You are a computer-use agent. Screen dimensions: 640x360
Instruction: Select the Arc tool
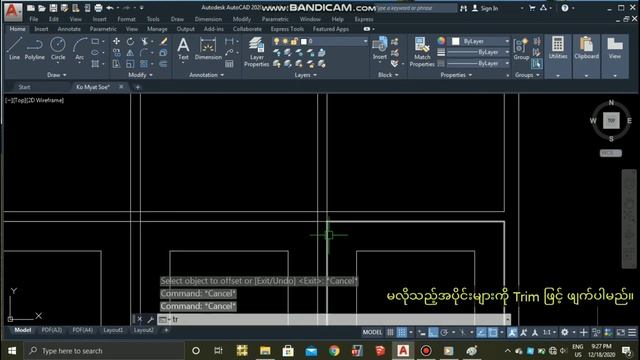pos(80,49)
